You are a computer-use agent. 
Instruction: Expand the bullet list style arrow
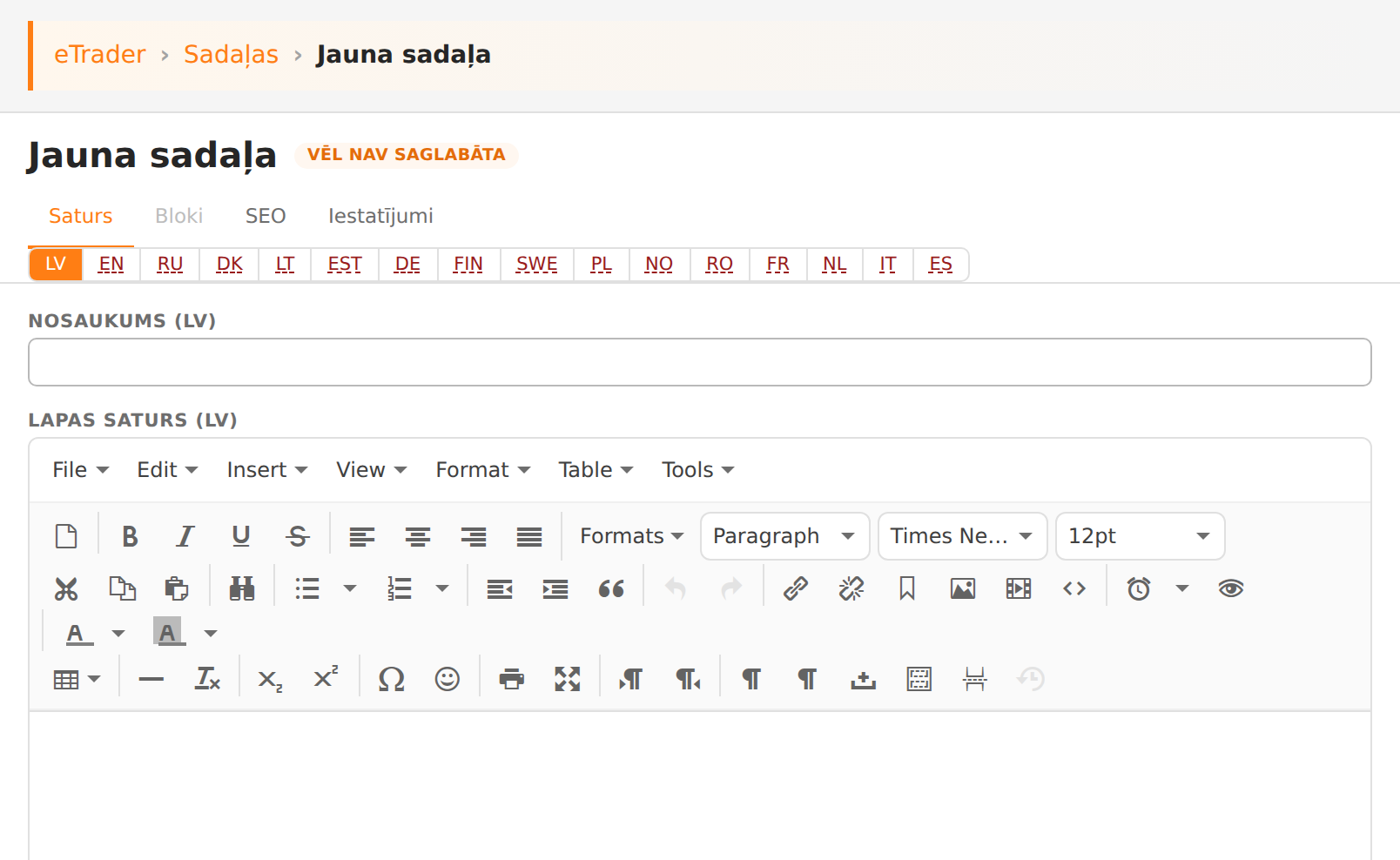[350, 589]
